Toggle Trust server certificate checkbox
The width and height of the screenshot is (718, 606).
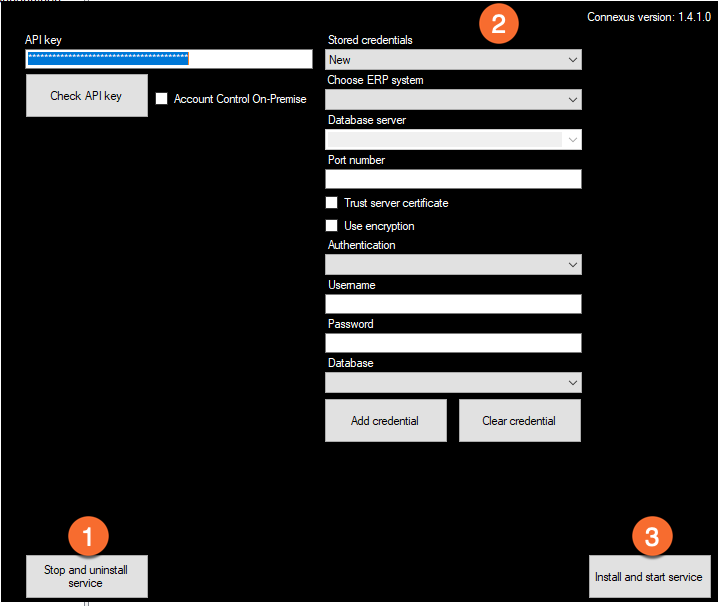click(x=332, y=203)
